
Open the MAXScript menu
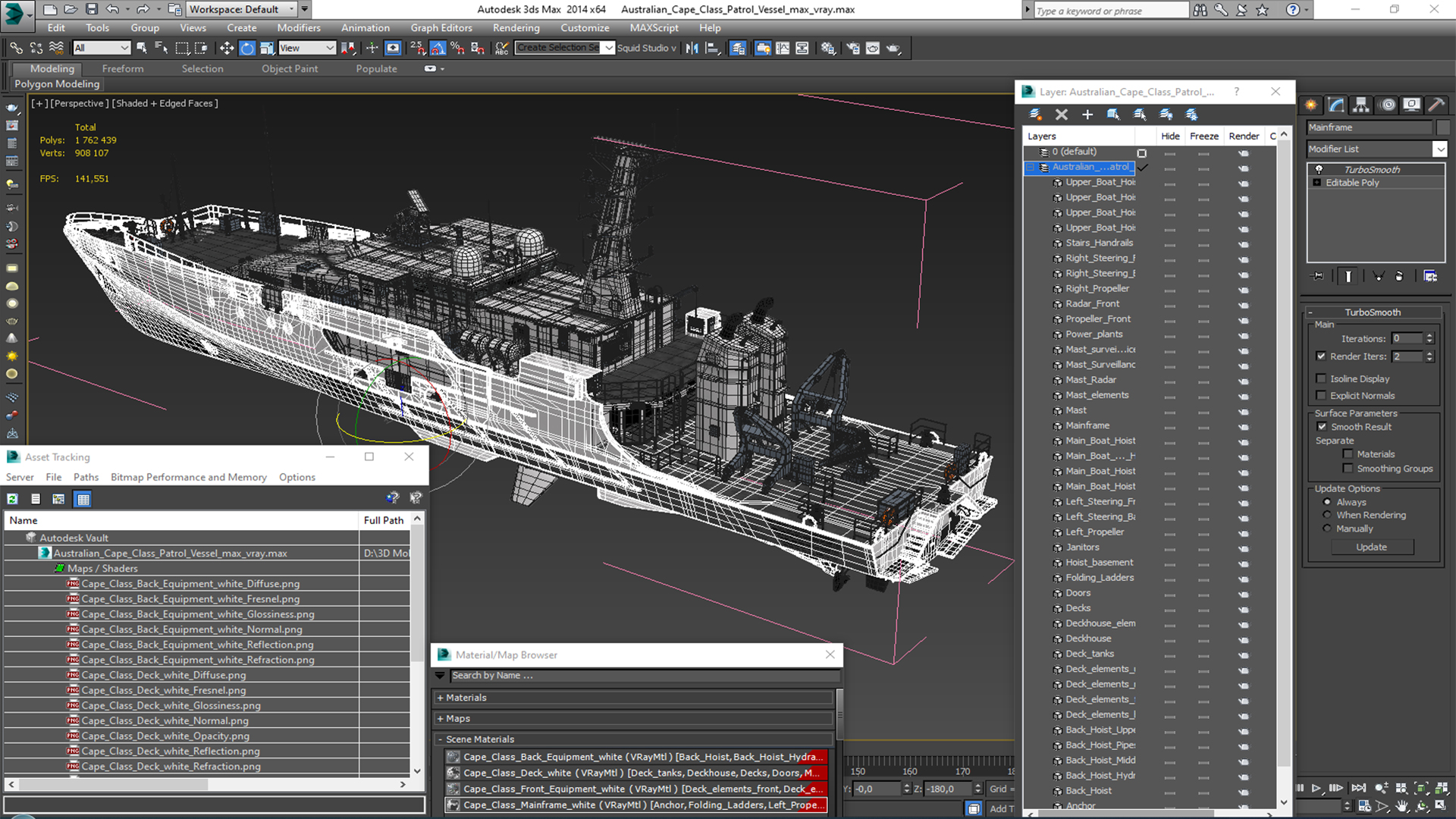(x=654, y=28)
